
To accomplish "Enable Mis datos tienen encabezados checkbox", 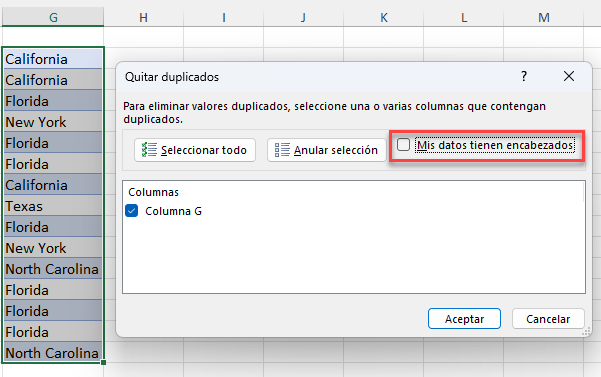I will click(x=403, y=145).
